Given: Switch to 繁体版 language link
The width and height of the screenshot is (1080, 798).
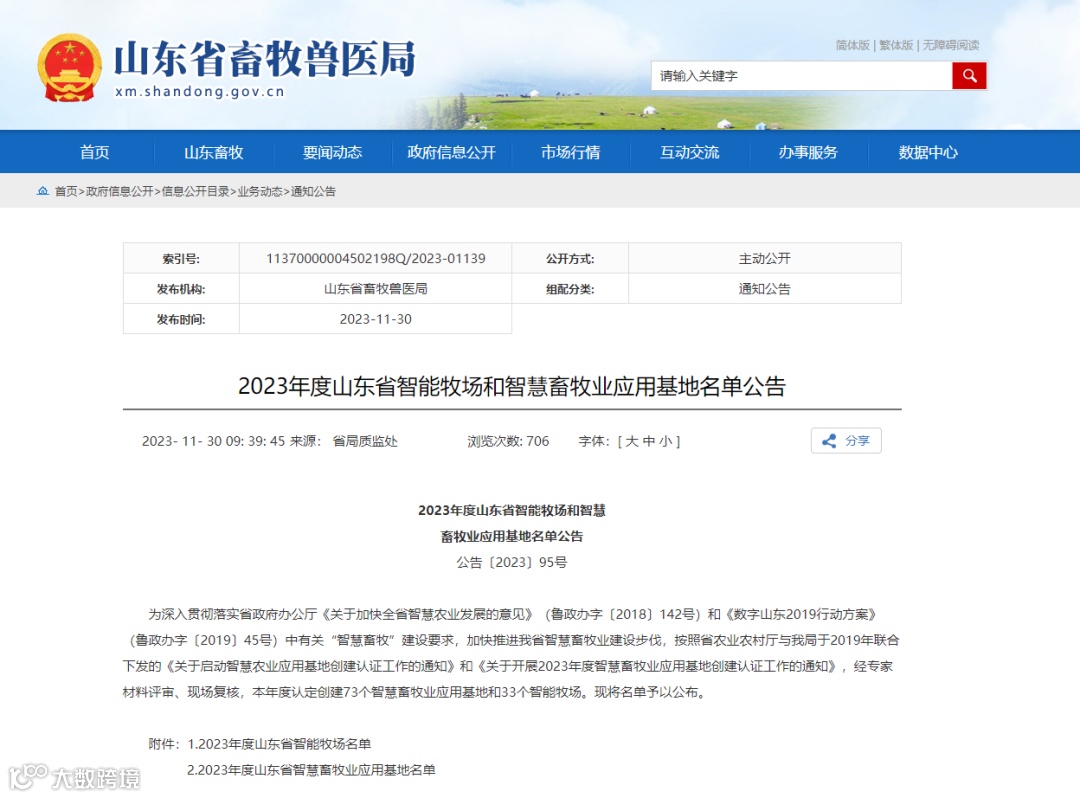Looking at the screenshot, I should point(896,45).
